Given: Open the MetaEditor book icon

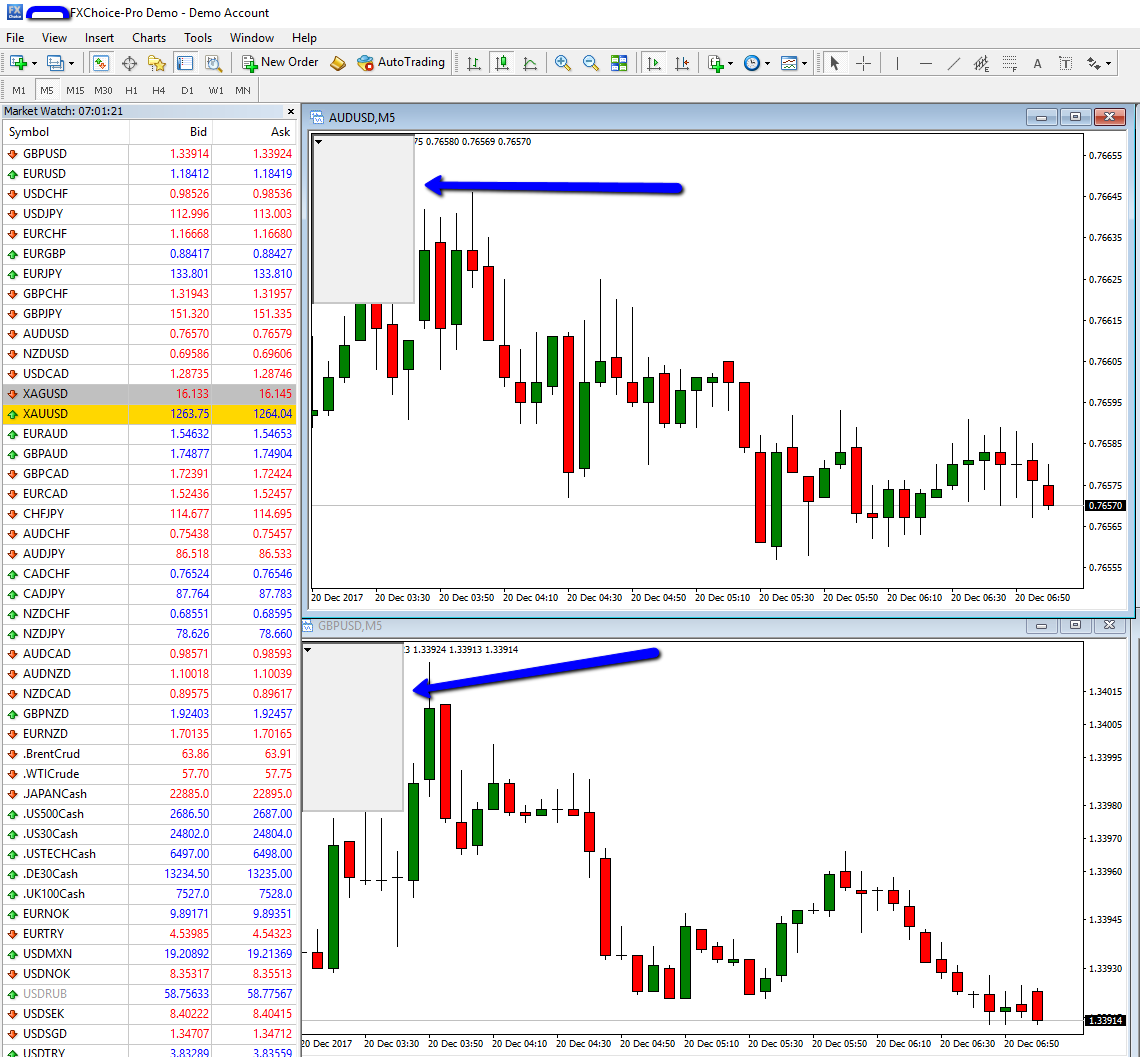Looking at the screenshot, I should tap(338, 63).
